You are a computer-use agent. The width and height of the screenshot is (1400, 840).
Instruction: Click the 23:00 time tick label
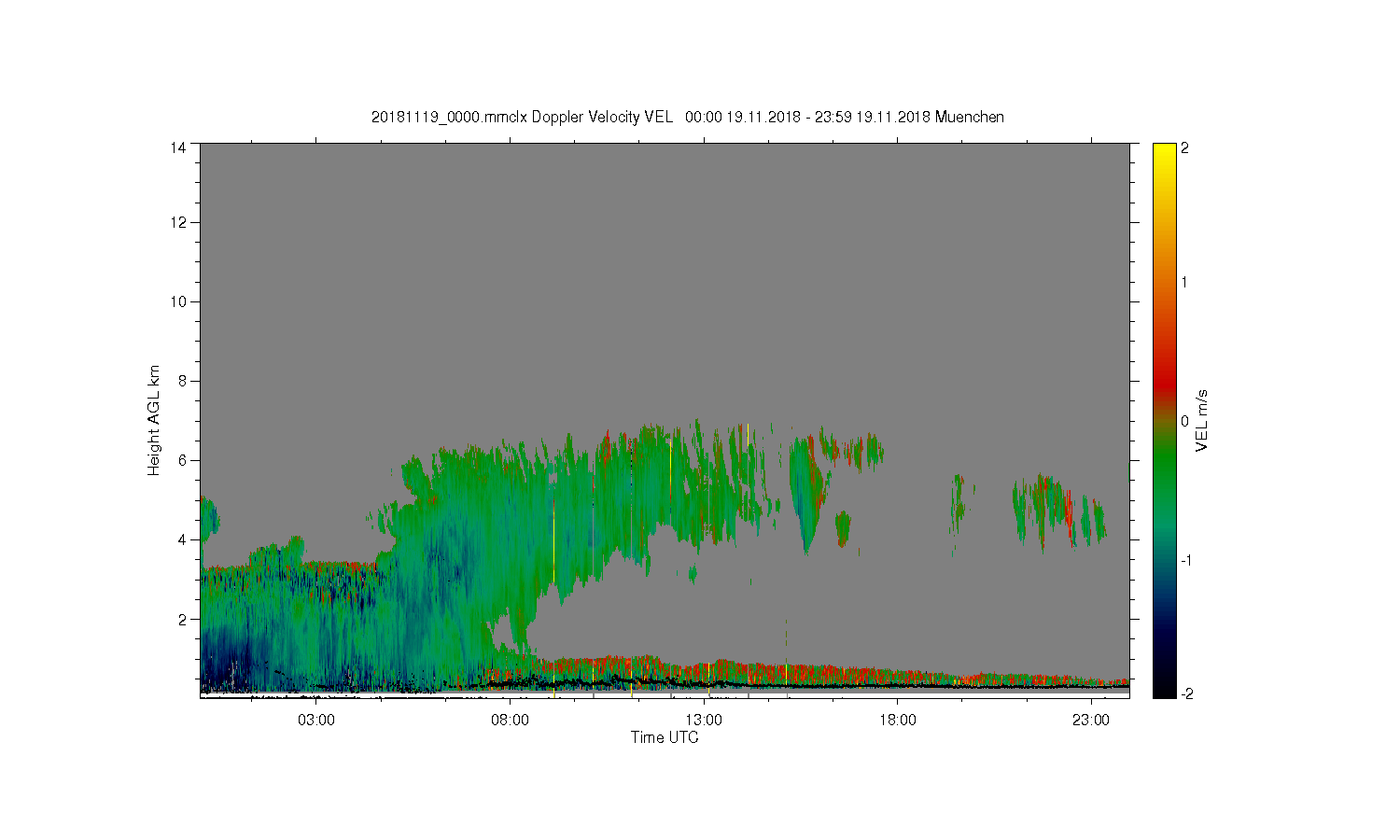(1091, 721)
